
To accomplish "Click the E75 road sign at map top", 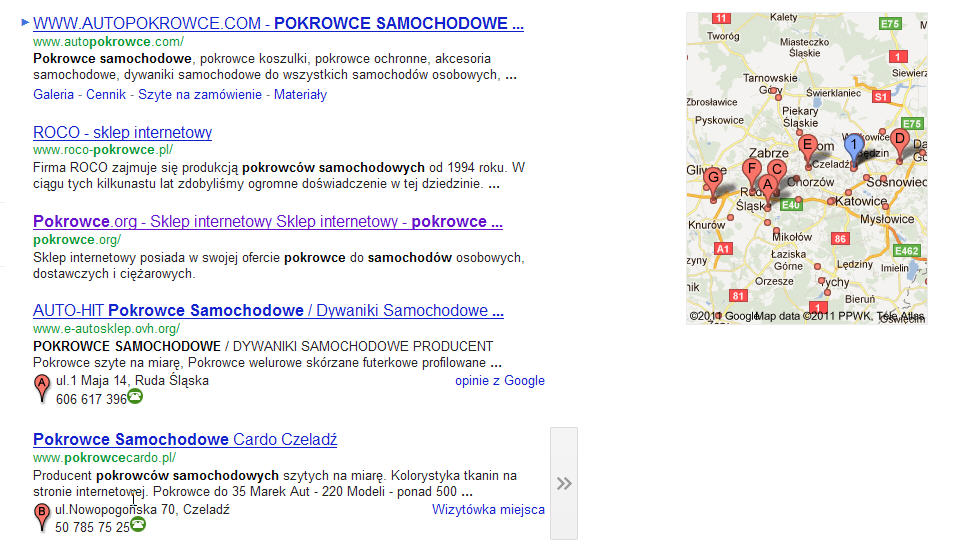I will [x=890, y=24].
